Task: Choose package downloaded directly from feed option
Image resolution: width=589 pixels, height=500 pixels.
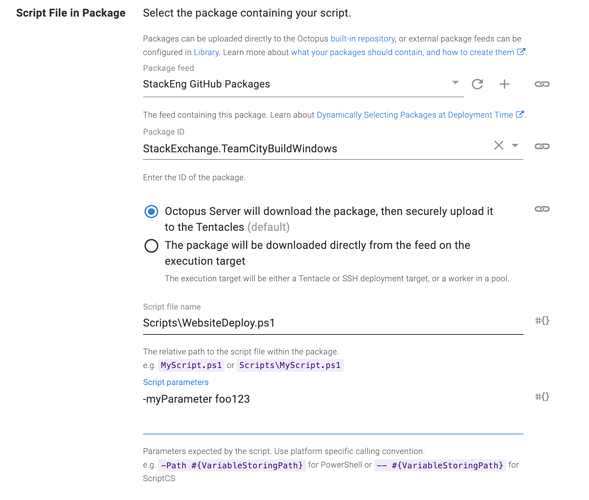Action: (151, 246)
